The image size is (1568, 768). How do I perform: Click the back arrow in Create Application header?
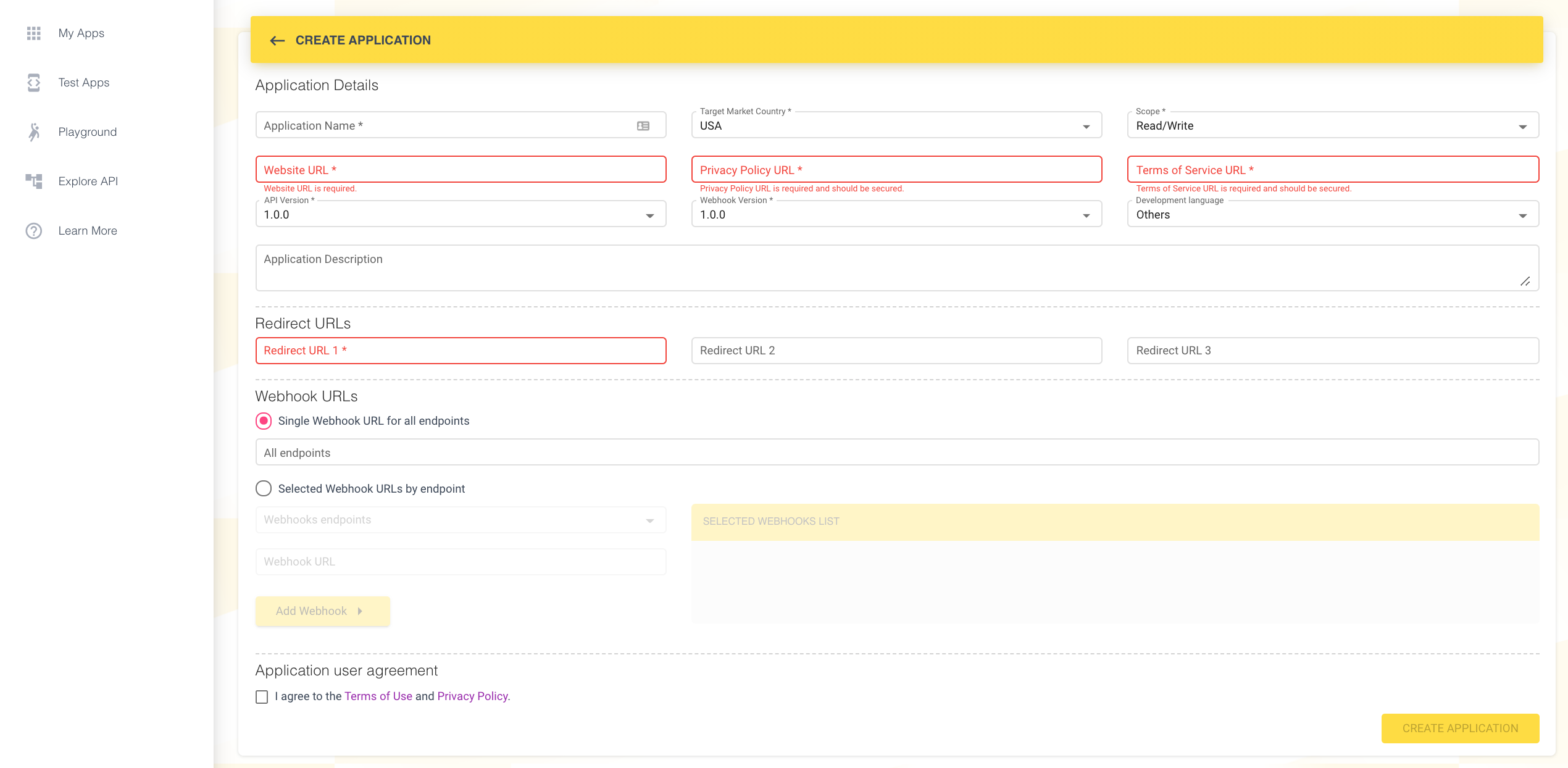click(x=277, y=41)
